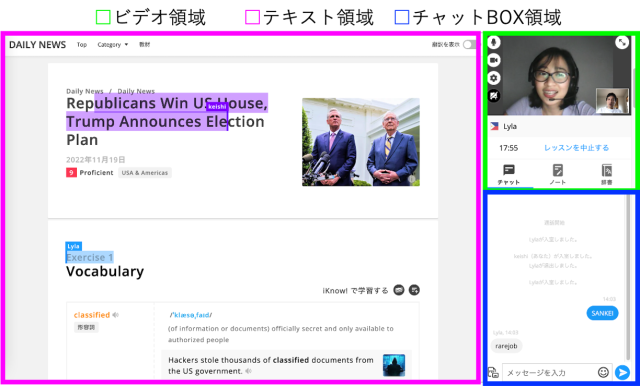
Task: Click the chat panel scrollbar
Action: [x=629, y=278]
